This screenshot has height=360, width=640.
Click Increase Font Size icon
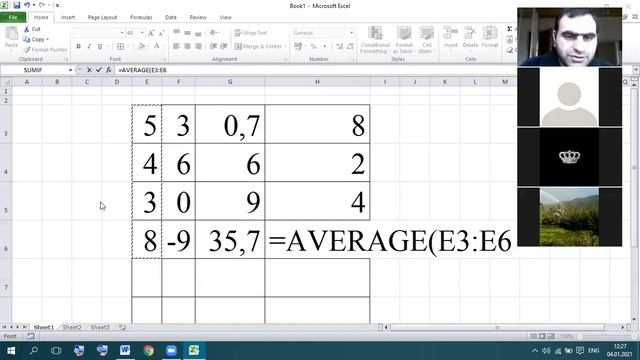[151, 33]
